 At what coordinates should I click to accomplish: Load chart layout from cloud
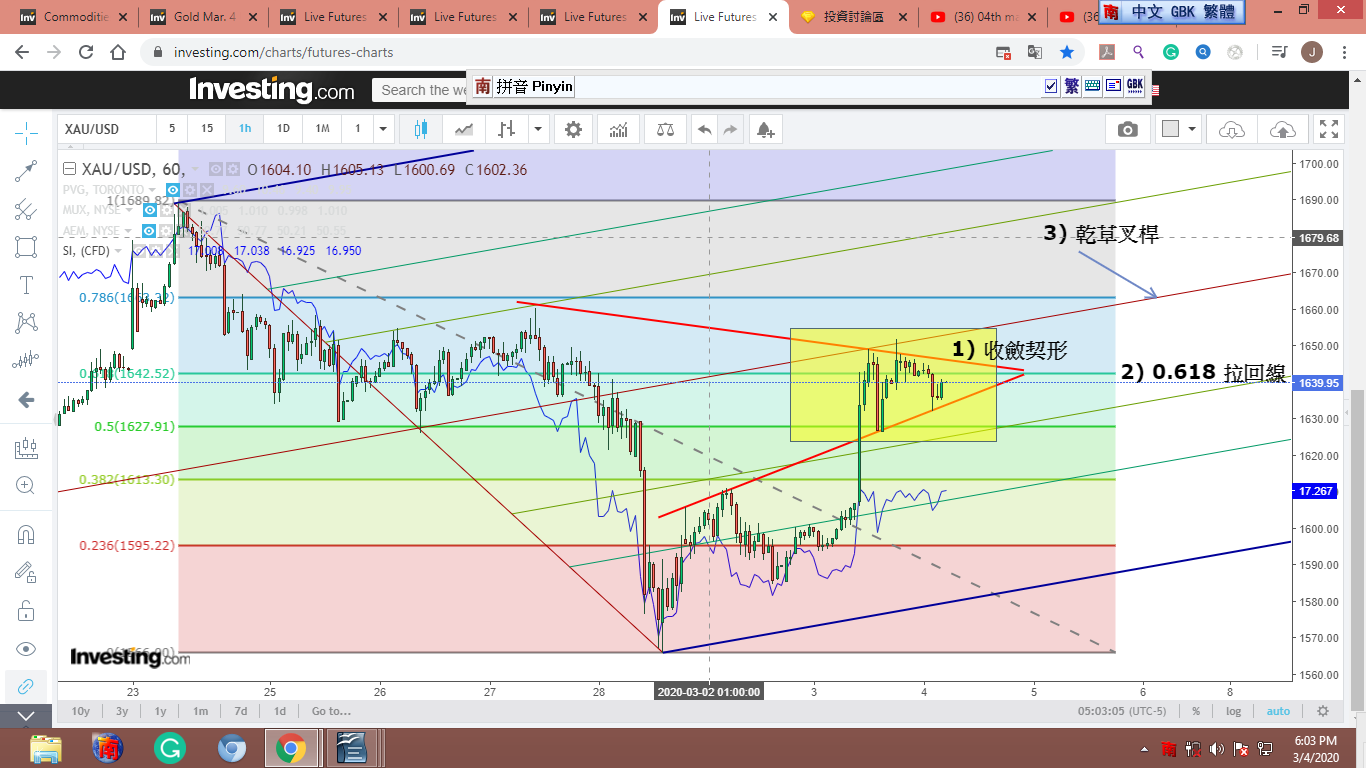(1232, 129)
